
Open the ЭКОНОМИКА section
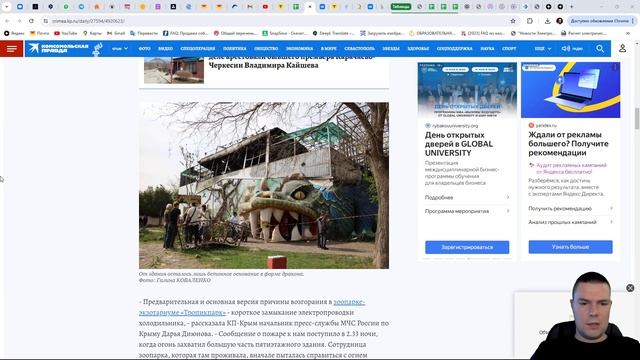(x=299, y=49)
